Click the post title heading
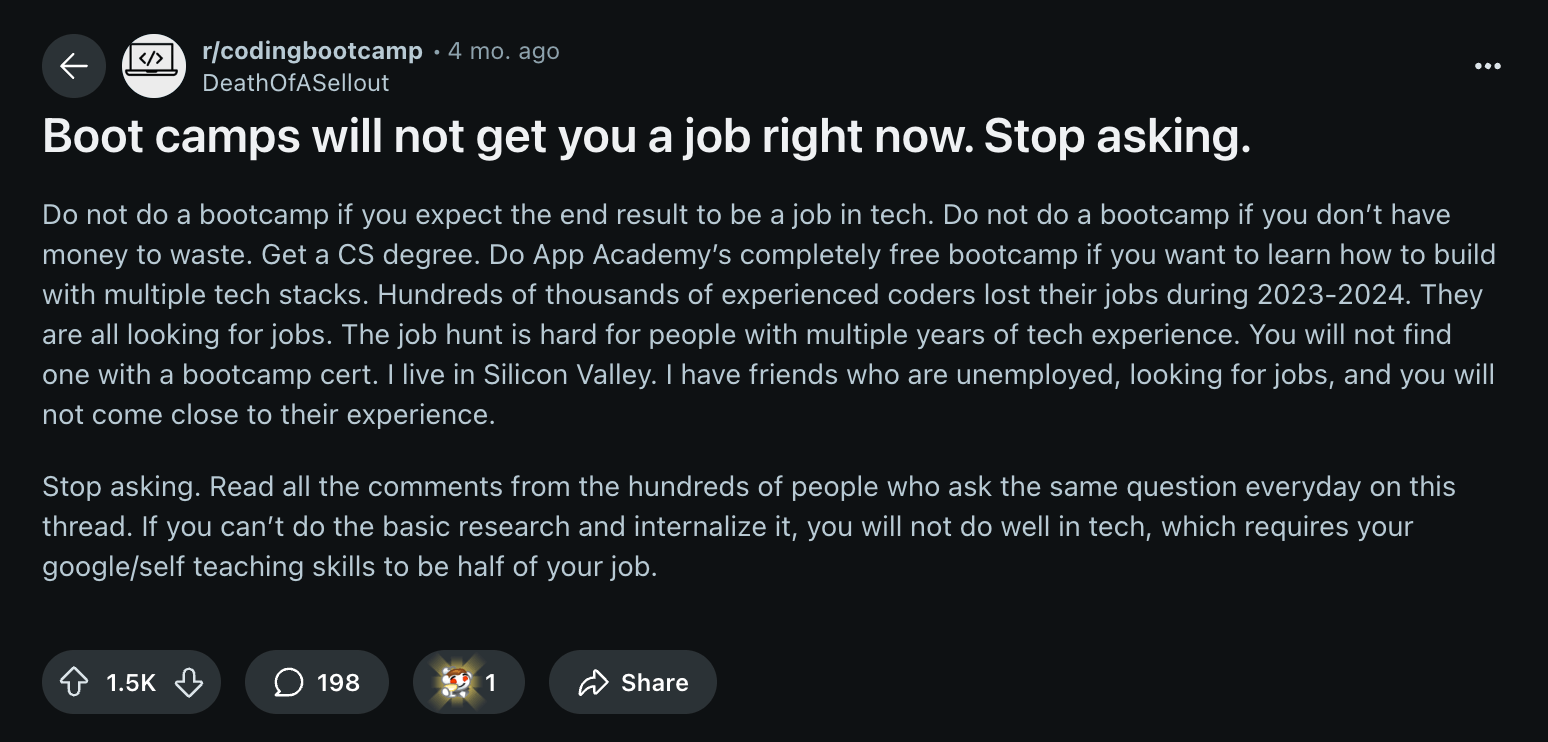 (647, 137)
